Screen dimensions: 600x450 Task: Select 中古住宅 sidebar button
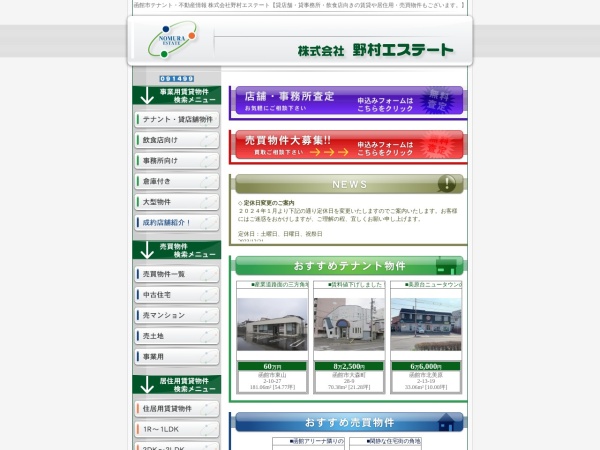tap(177, 295)
